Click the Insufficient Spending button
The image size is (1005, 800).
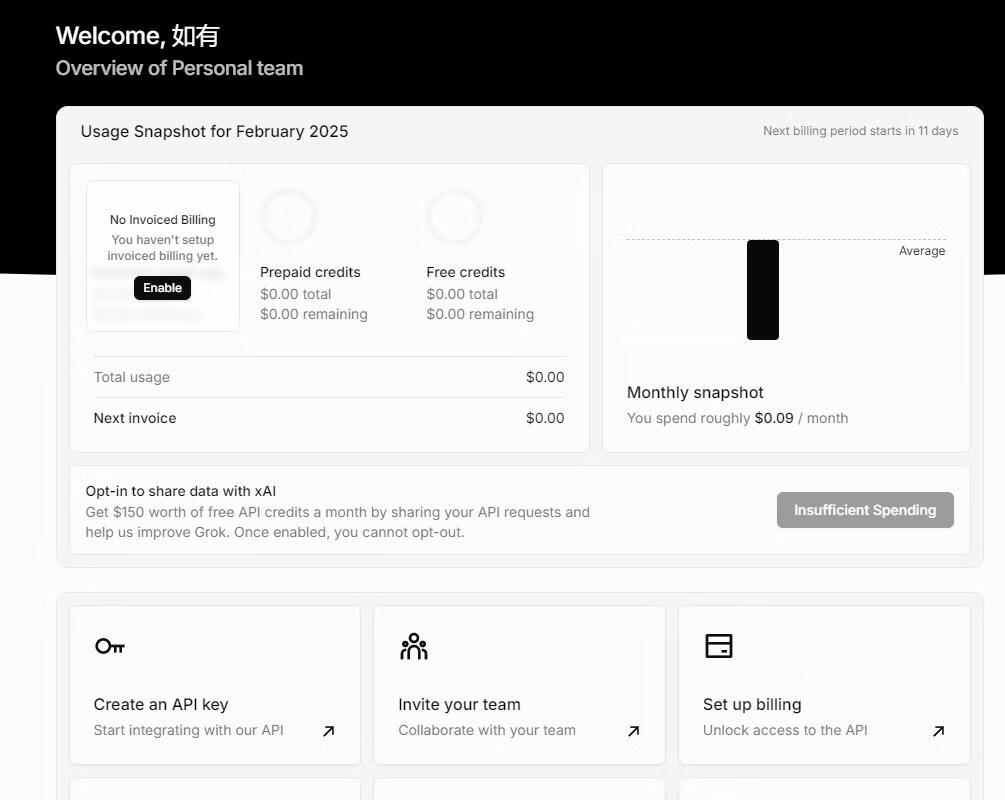click(x=865, y=510)
